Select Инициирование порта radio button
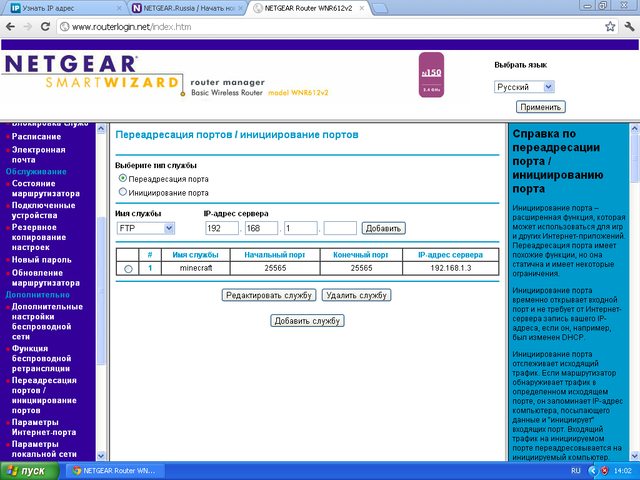The image size is (640, 480). [x=122, y=191]
